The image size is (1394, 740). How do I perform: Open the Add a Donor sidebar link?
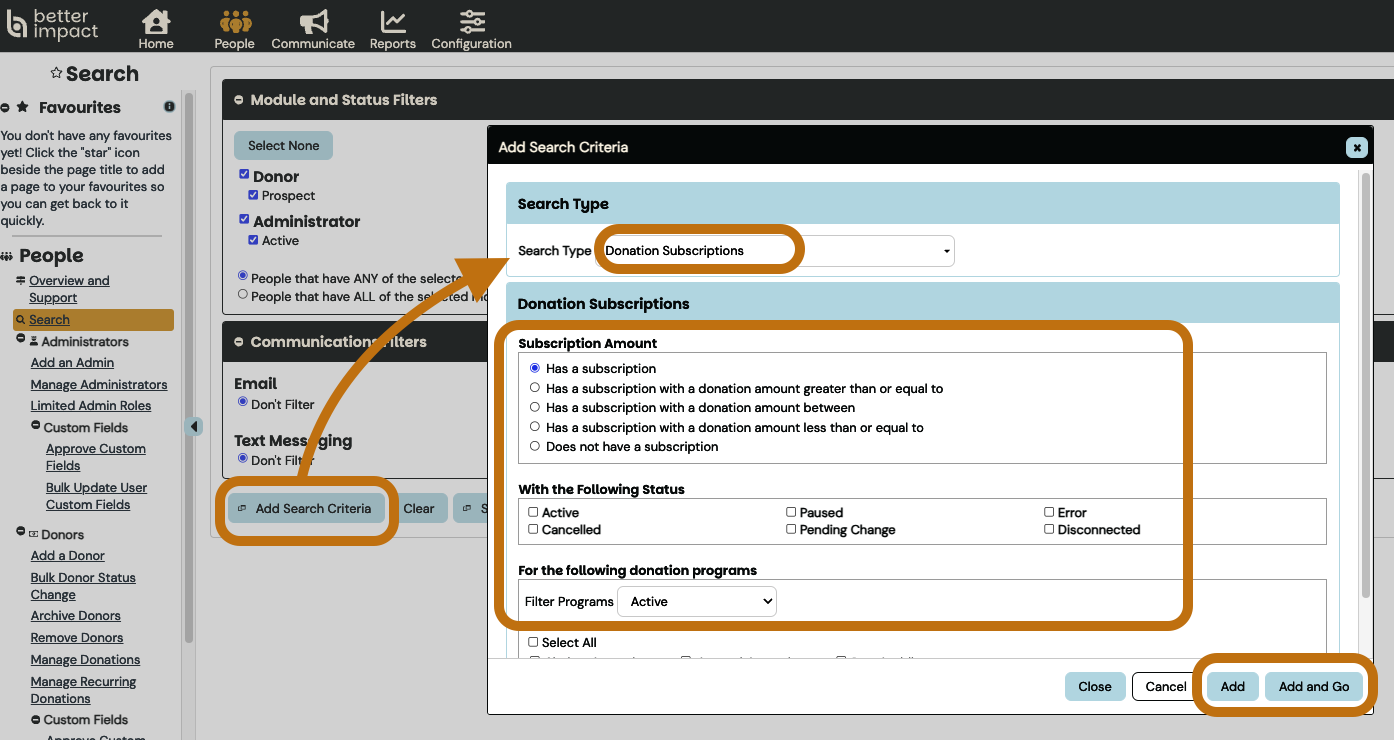coord(67,556)
